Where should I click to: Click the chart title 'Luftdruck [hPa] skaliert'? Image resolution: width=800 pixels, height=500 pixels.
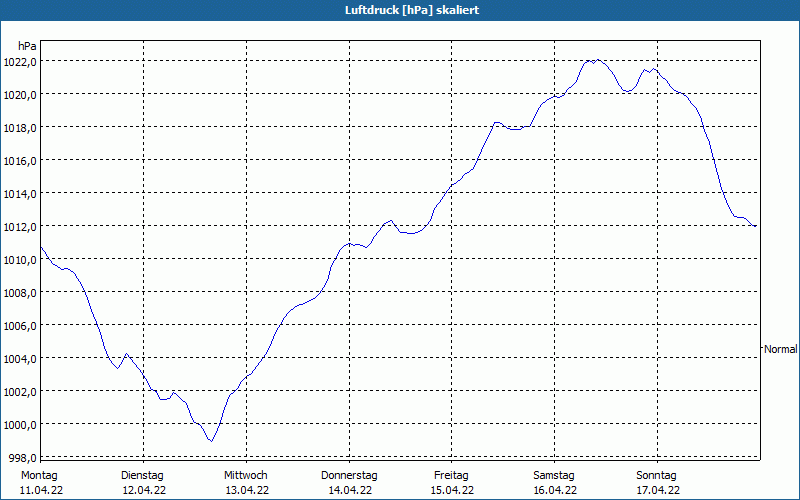click(x=412, y=10)
